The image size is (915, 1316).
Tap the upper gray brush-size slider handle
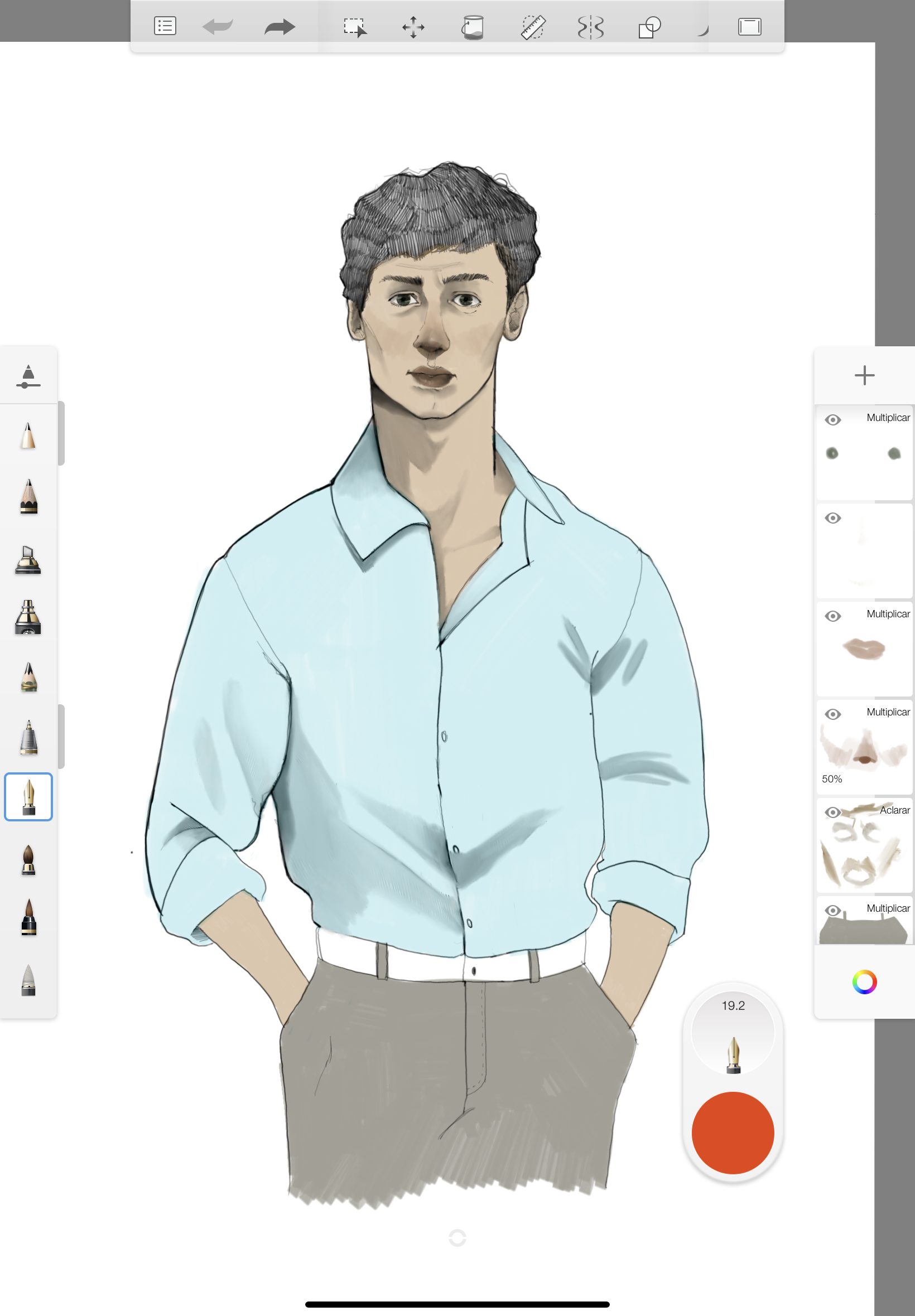pos(61,434)
